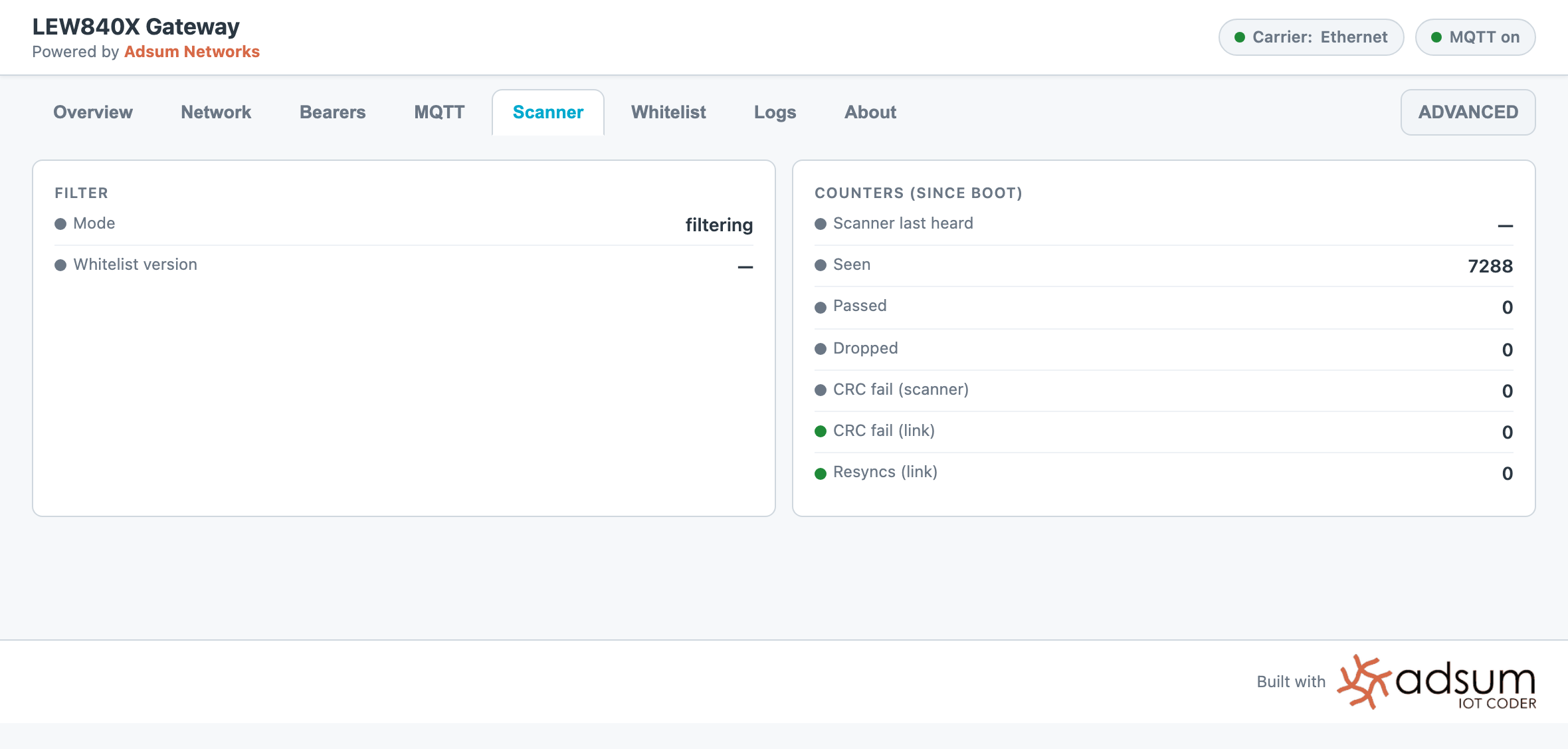
Task: Click the Carrier: Ethernet status pill
Action: tap(1311, 37)
